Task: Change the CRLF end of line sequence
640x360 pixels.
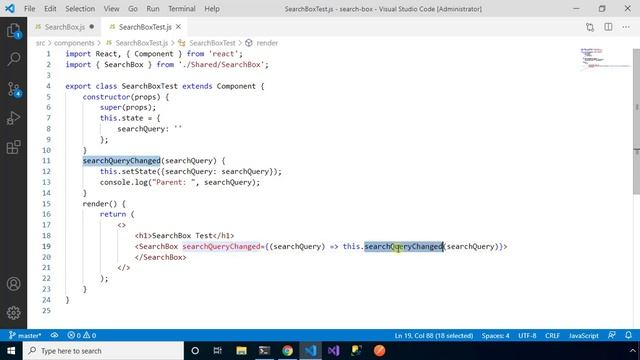Action: click(552, 336)
